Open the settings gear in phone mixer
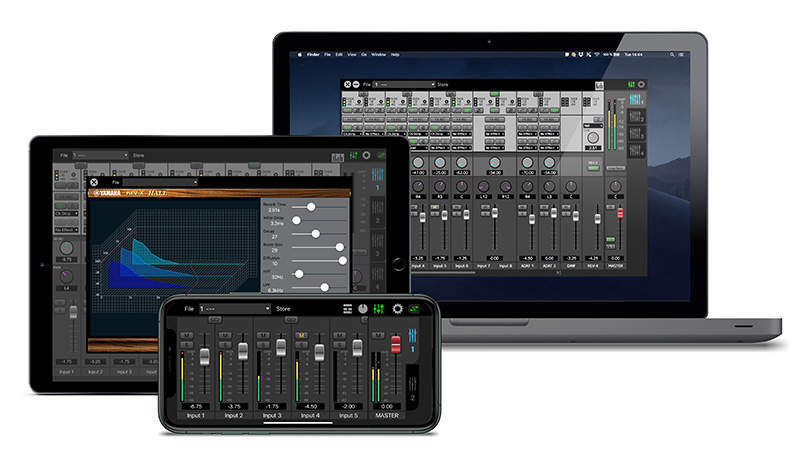800x450 pixels. point(396,310)
